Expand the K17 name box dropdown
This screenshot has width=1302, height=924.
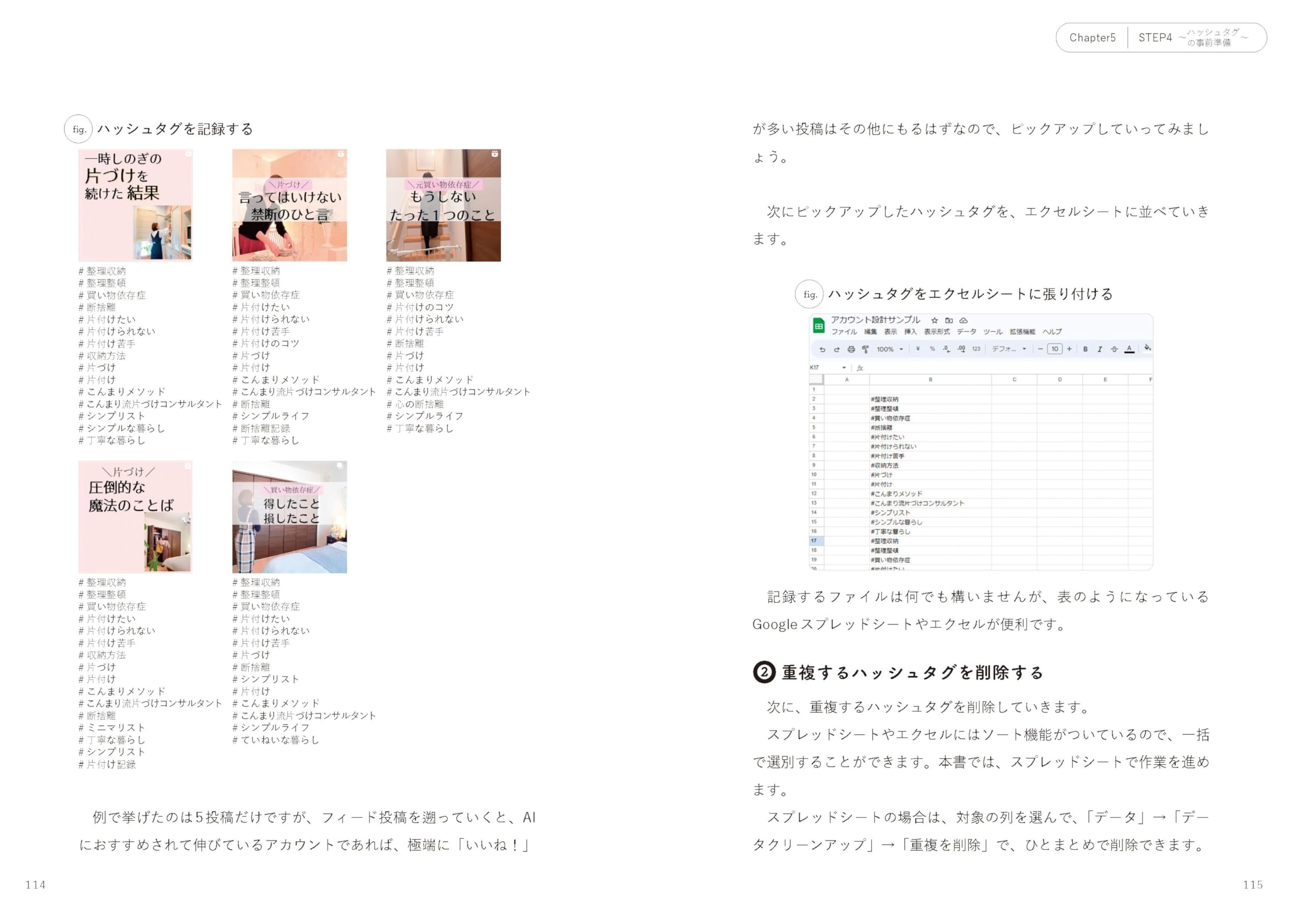coord(844,368)
